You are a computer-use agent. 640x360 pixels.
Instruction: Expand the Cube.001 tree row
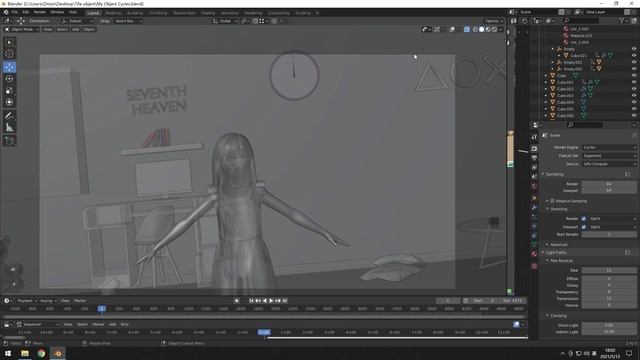[546, 82]
